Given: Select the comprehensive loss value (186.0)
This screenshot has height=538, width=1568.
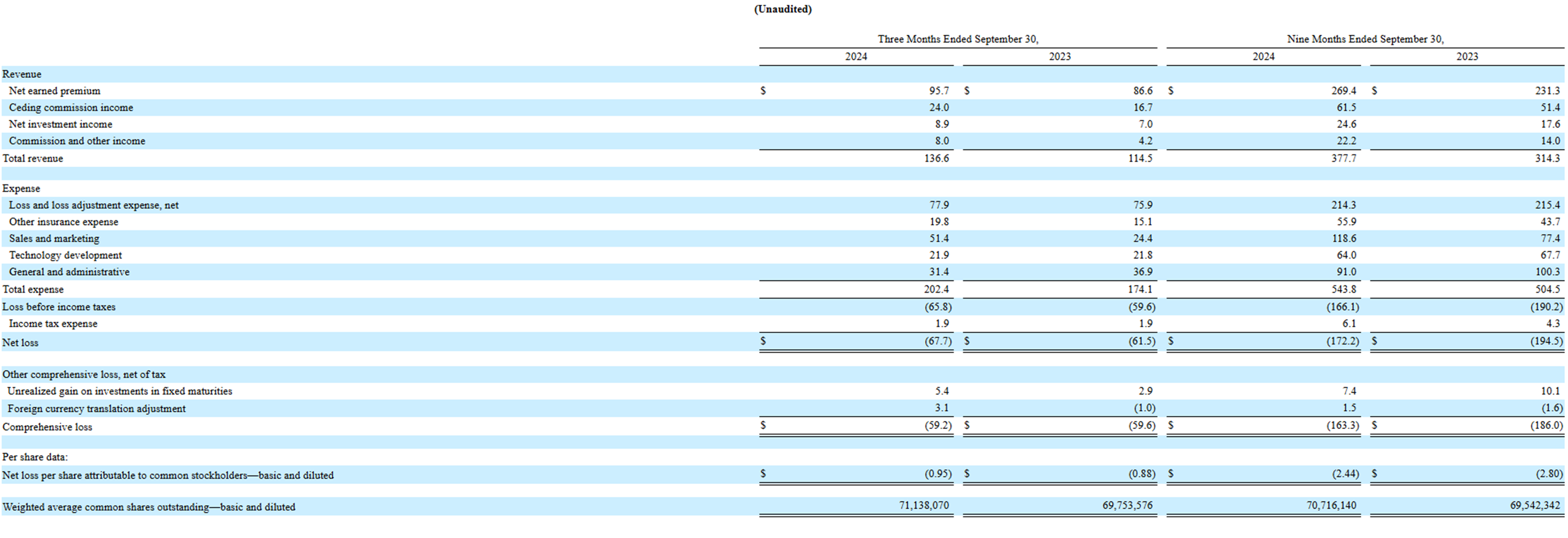Looking at the screenshot, I should pos(1546,425).
